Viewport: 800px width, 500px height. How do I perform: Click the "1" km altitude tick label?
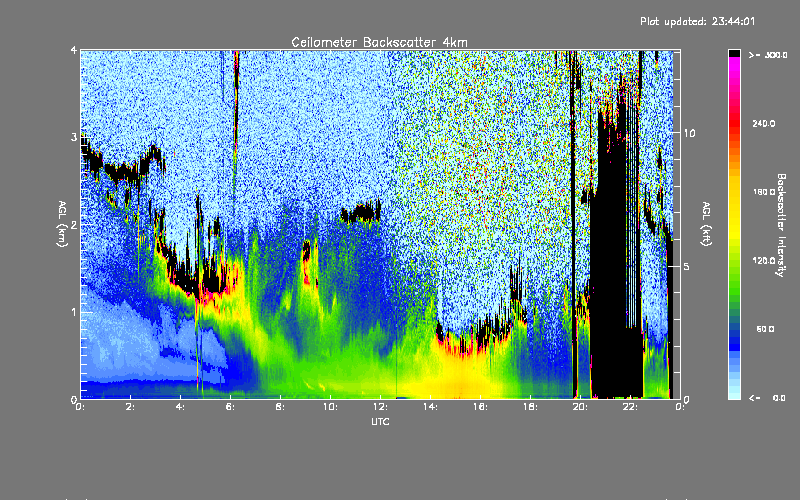coord(74,312)
